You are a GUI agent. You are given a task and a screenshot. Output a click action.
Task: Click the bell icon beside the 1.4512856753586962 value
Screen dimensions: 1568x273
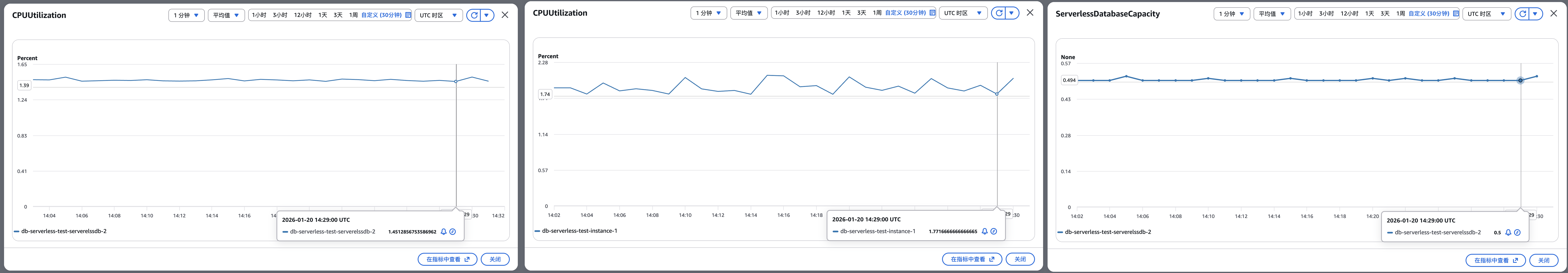pos(444,232)
